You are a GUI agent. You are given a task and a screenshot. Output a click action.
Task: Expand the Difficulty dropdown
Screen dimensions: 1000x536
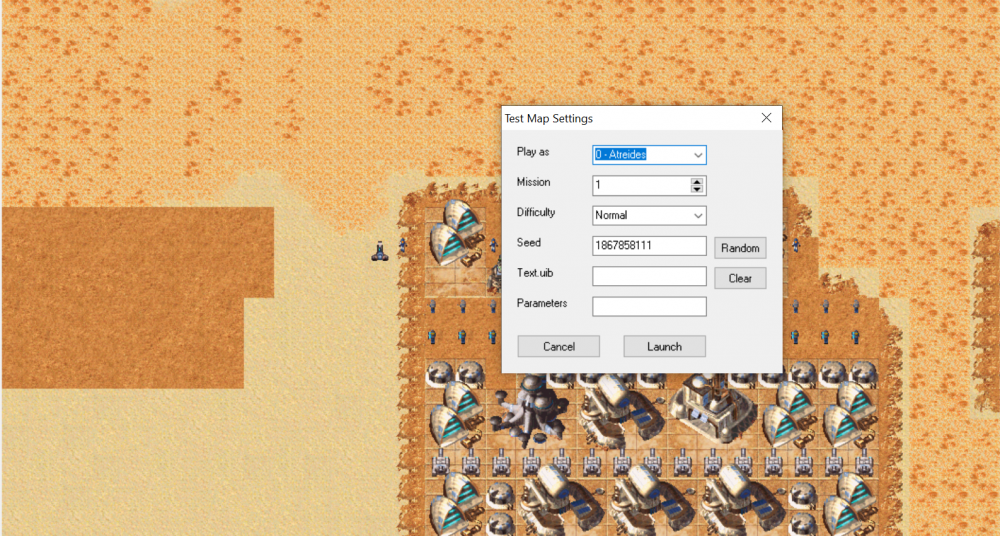tap(698, 215)
